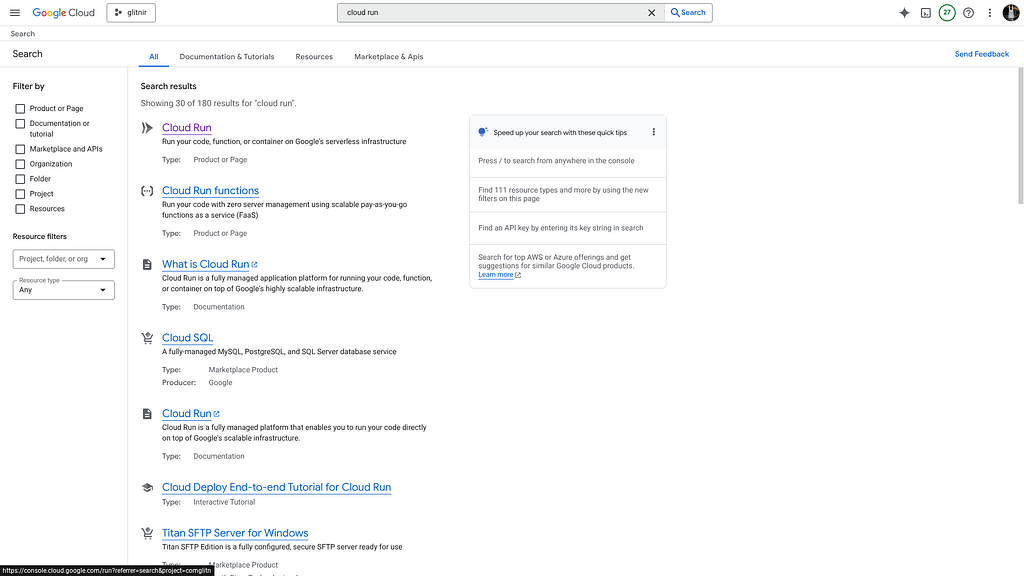The width and height of the screenshot is (1024, 576).
Task: Click the page vertical scrollbar
Action: 1020,135
